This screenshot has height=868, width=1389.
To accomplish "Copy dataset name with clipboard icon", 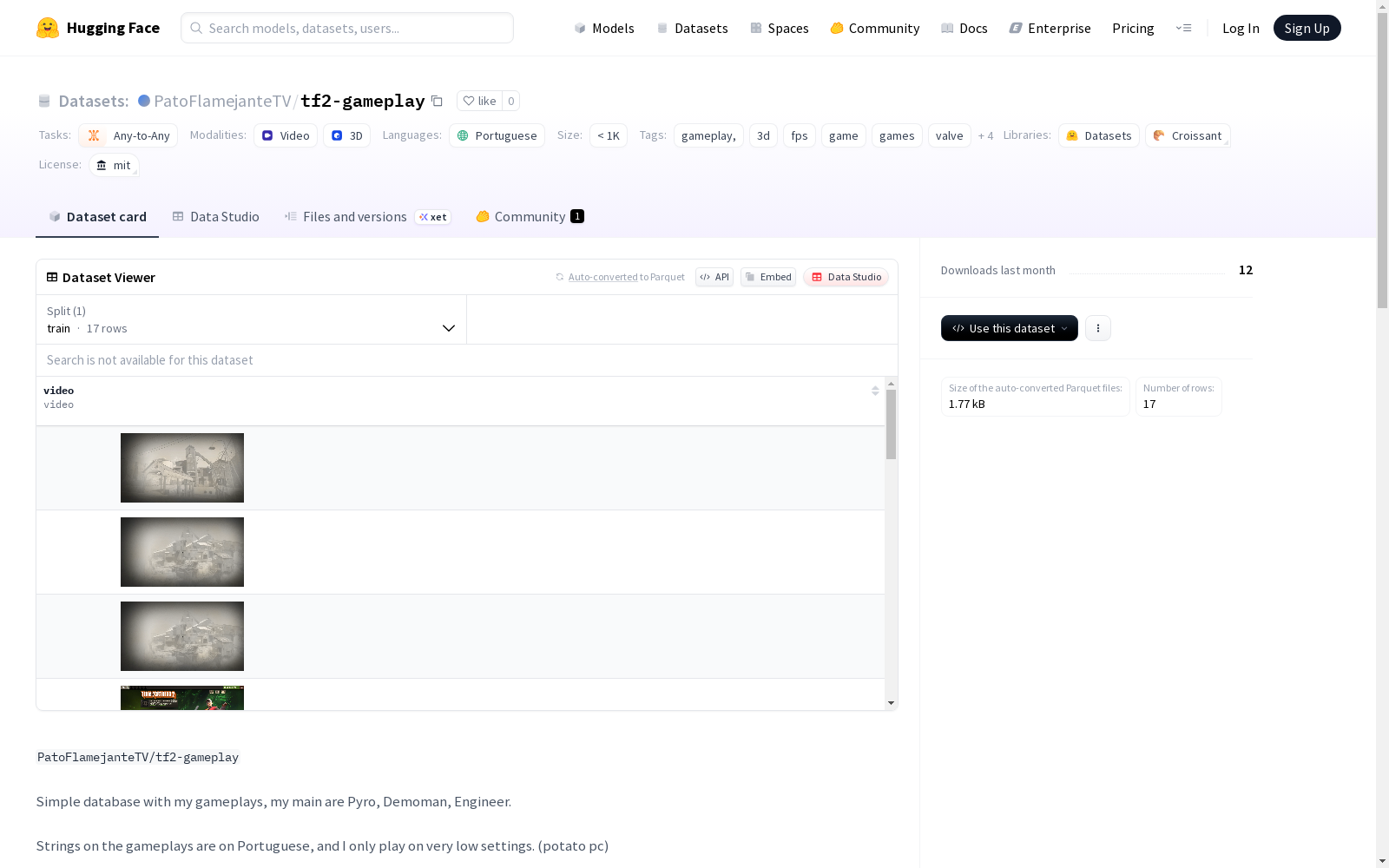I will click(x=437, y=101).
